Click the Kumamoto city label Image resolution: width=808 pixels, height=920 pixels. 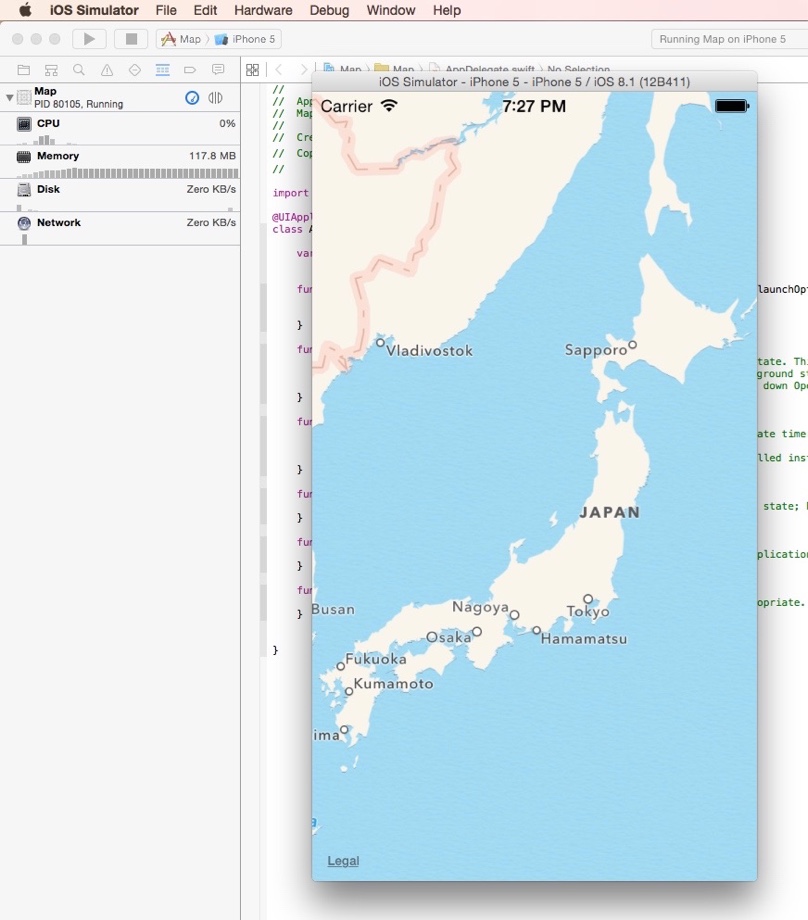tap(393, 684)
